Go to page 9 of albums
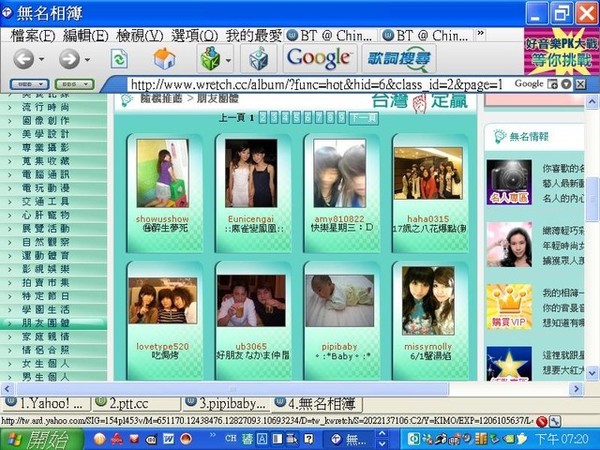This screenshot has width=600, height=450. pyautogui.click(x=342, y=117)
